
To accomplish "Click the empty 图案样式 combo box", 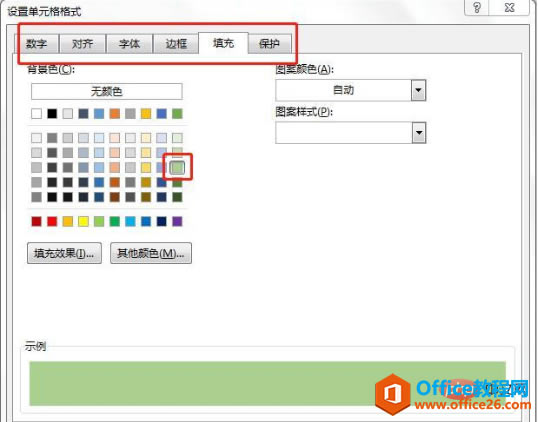I will pyautogui.click(x=350, y=132).
